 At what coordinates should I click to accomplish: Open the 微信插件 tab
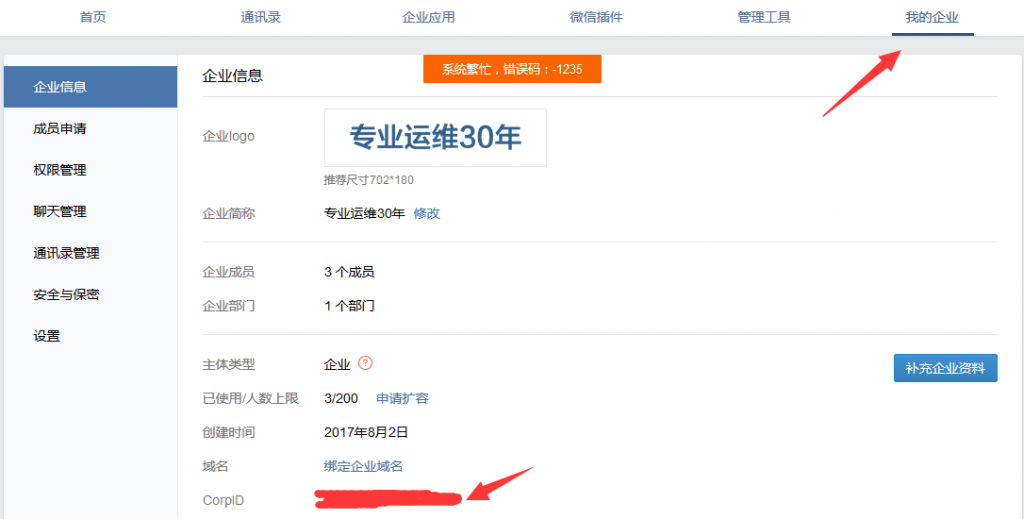point(596,18)
